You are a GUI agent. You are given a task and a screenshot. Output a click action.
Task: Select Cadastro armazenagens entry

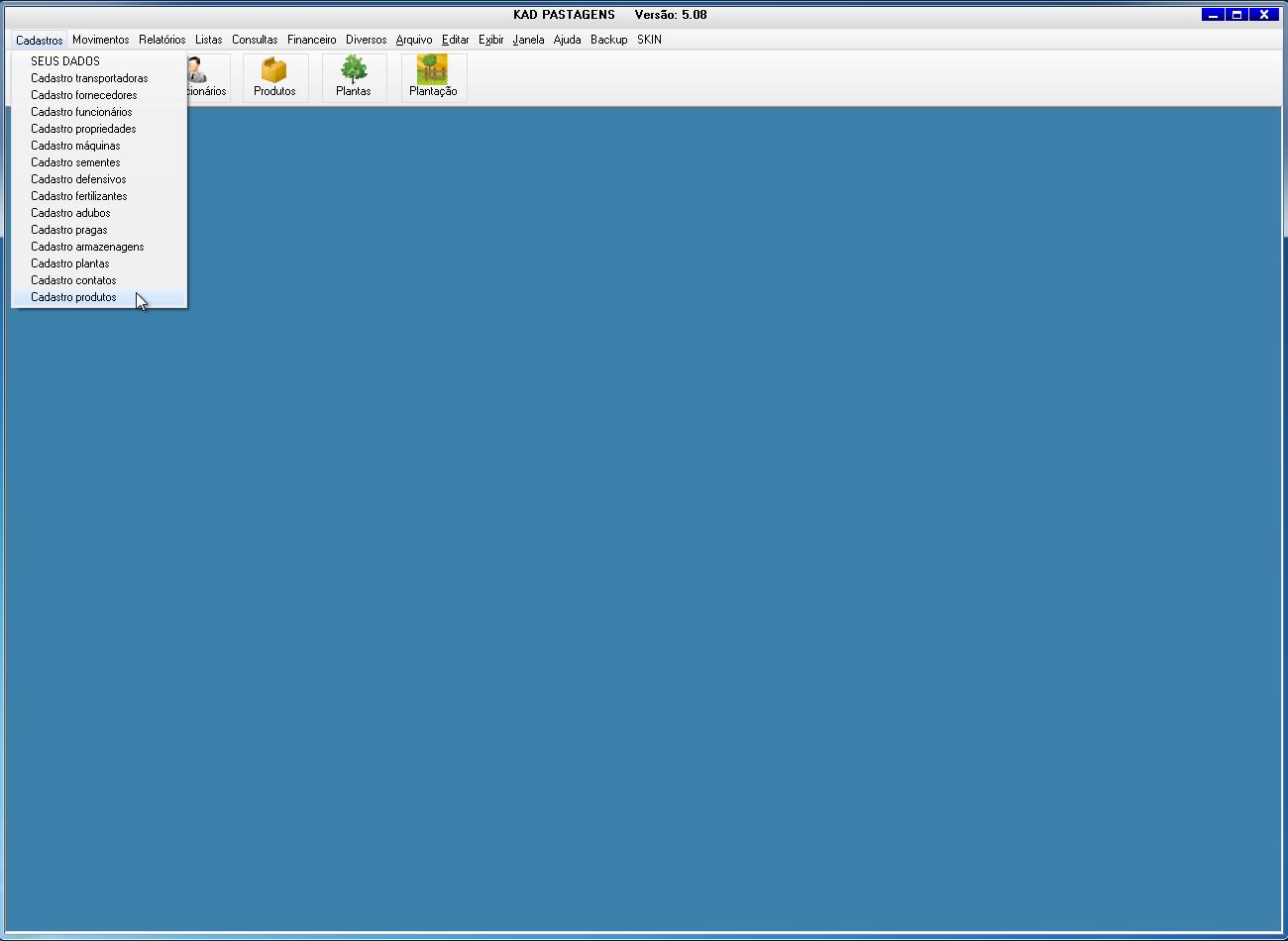coord(99,247)
